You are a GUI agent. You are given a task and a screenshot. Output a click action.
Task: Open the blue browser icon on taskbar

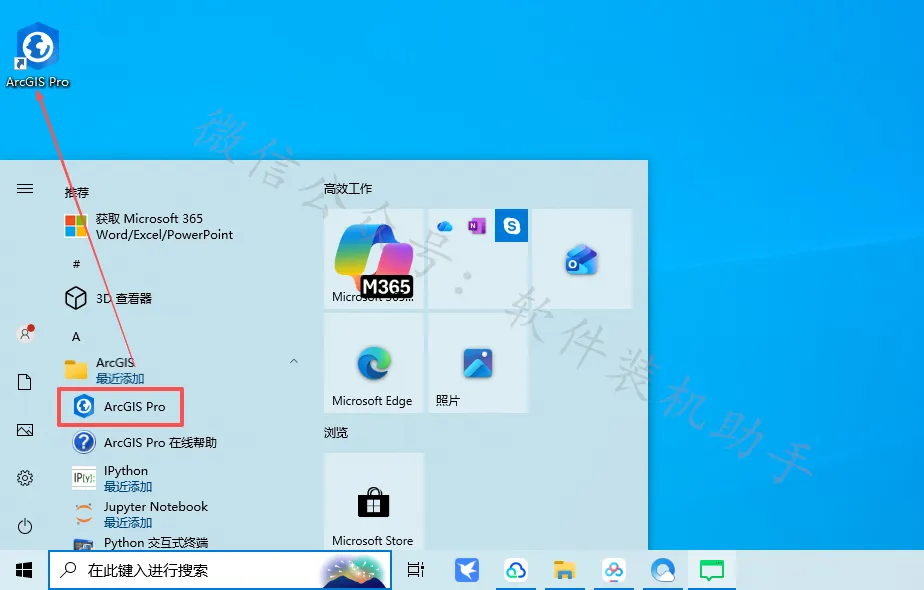[663, 570]
